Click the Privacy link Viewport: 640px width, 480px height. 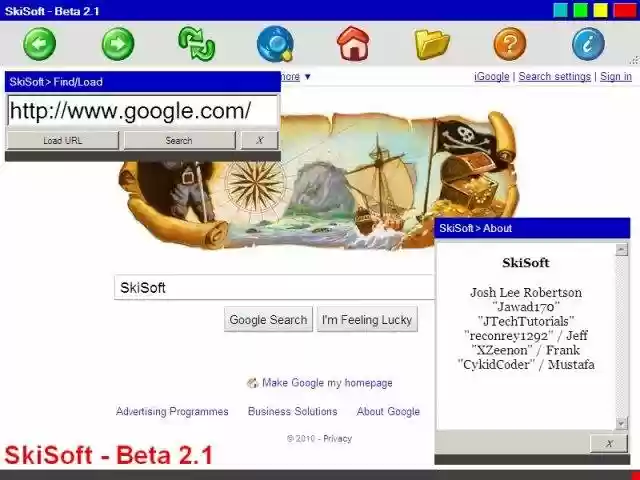[x=338, y=439]
